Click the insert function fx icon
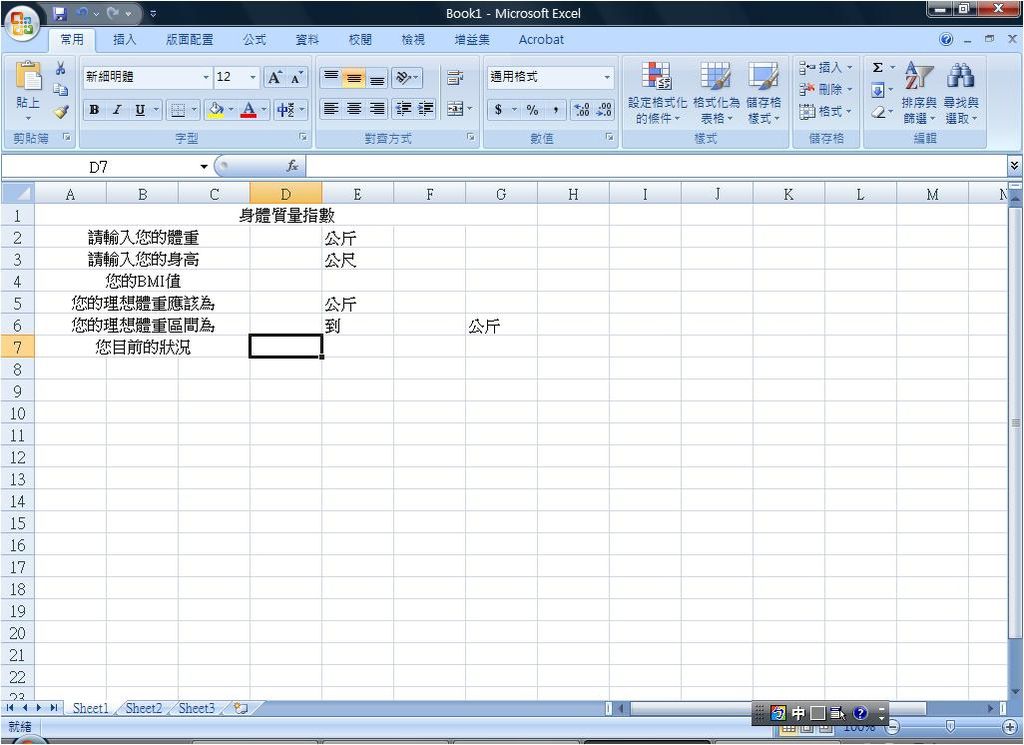The image size is (1024, 745). (x=293, y=166)
